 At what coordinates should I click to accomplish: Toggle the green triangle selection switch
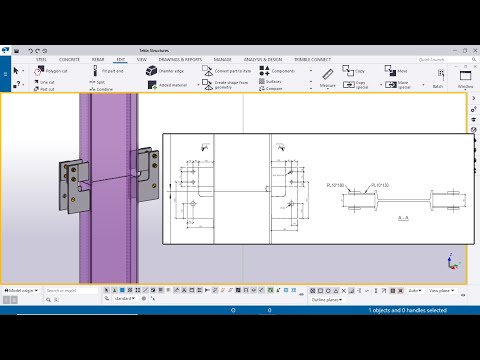click(x=114, y=290)
